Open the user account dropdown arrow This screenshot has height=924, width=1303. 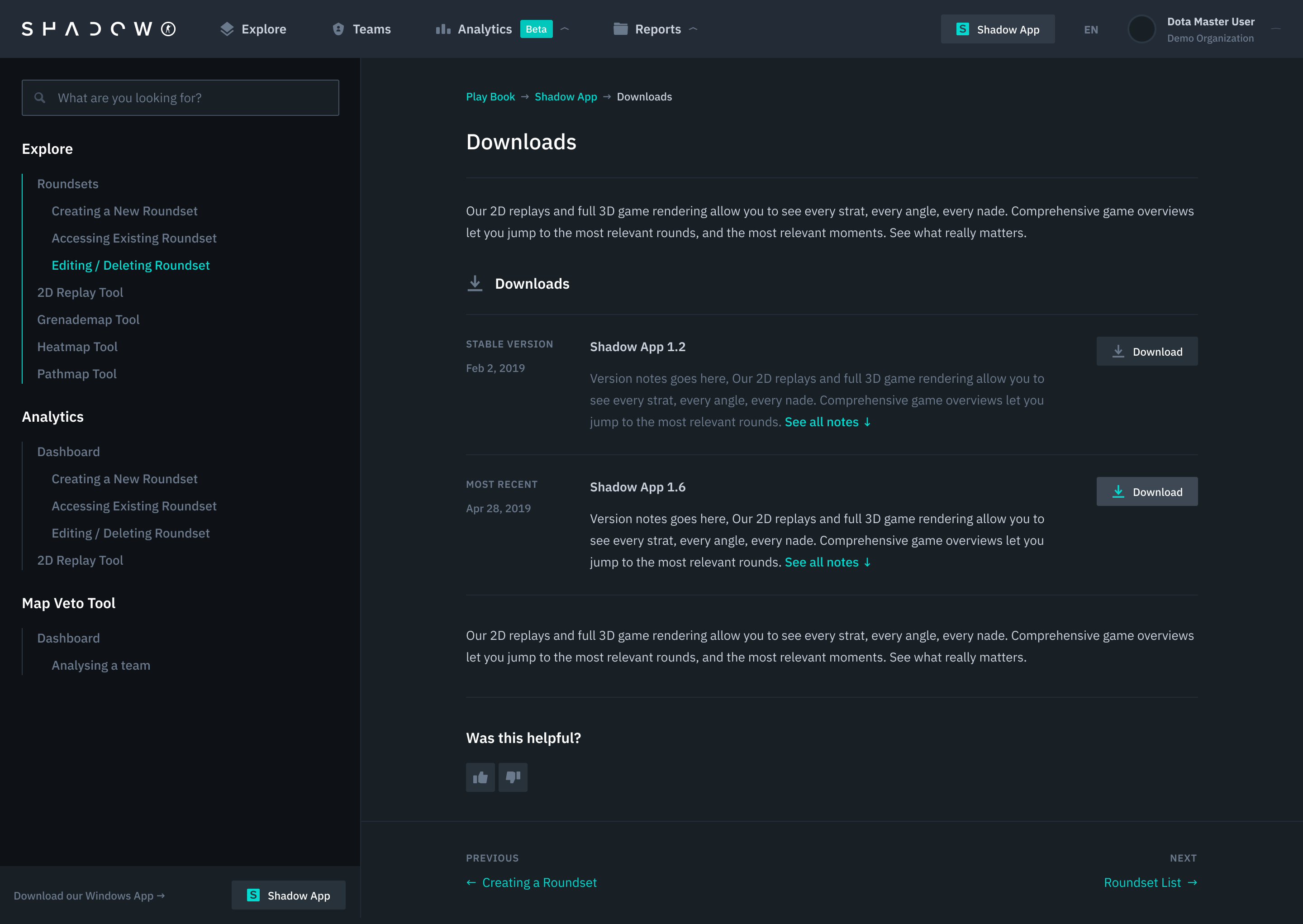coord(1276,29)
